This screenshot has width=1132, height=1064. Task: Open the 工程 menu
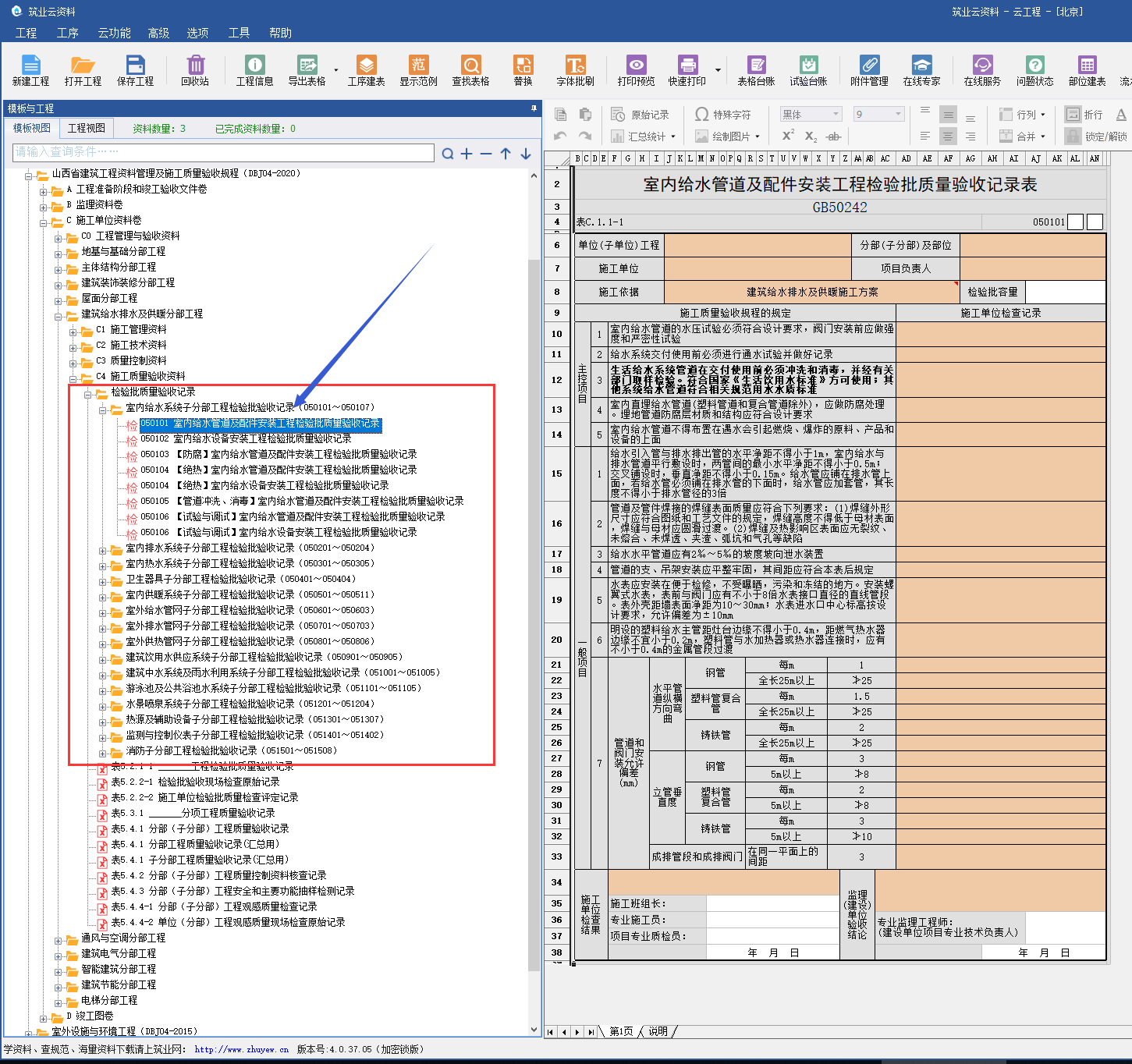click(x=26, y=33)
